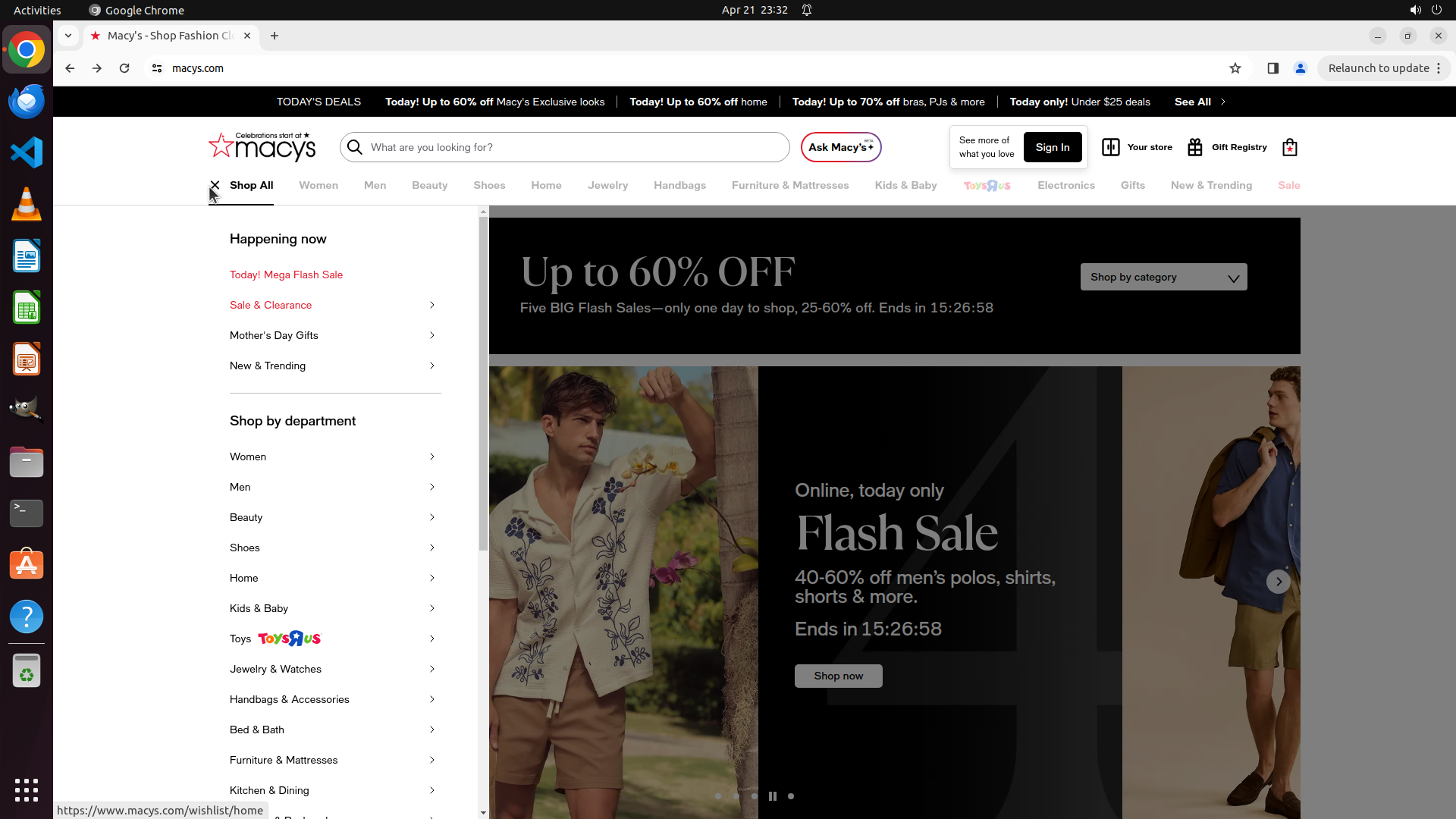Pause the hero carousel
Viewport: 1456px width, 819px height.
(772, 796)
